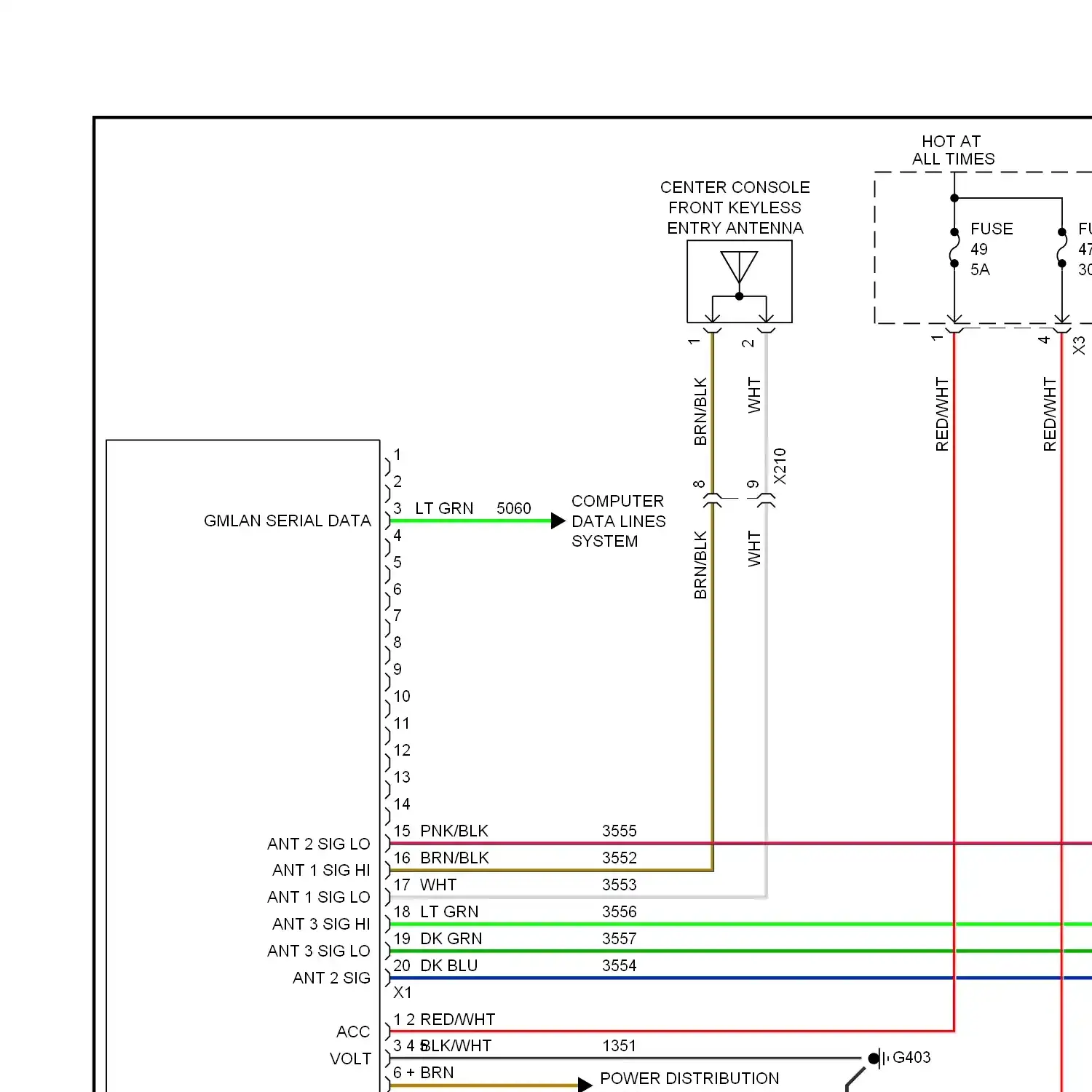Click circuit number 3556

click(620, 911)
